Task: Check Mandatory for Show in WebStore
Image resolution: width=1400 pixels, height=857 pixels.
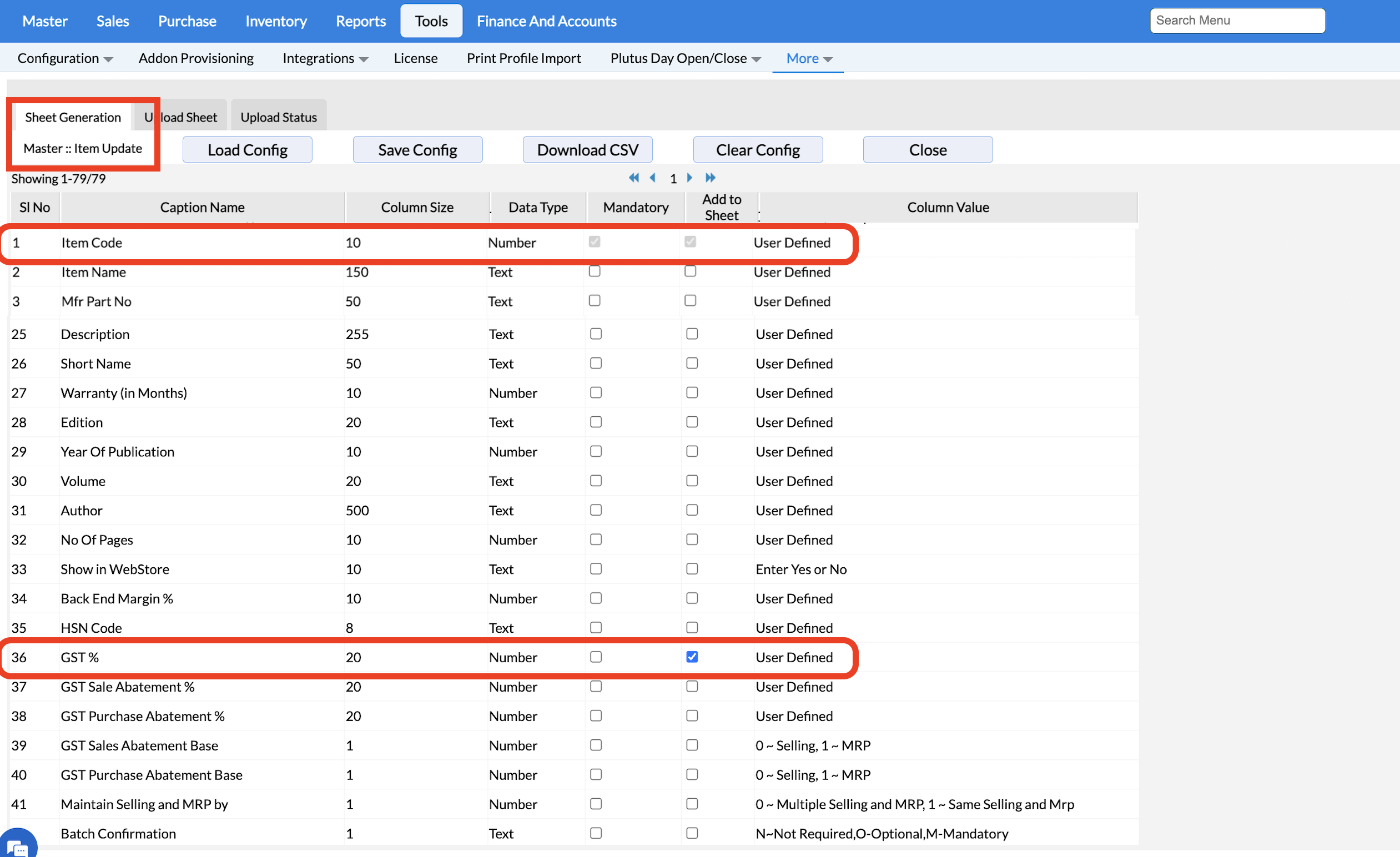Action: click(x=596, y=569)
